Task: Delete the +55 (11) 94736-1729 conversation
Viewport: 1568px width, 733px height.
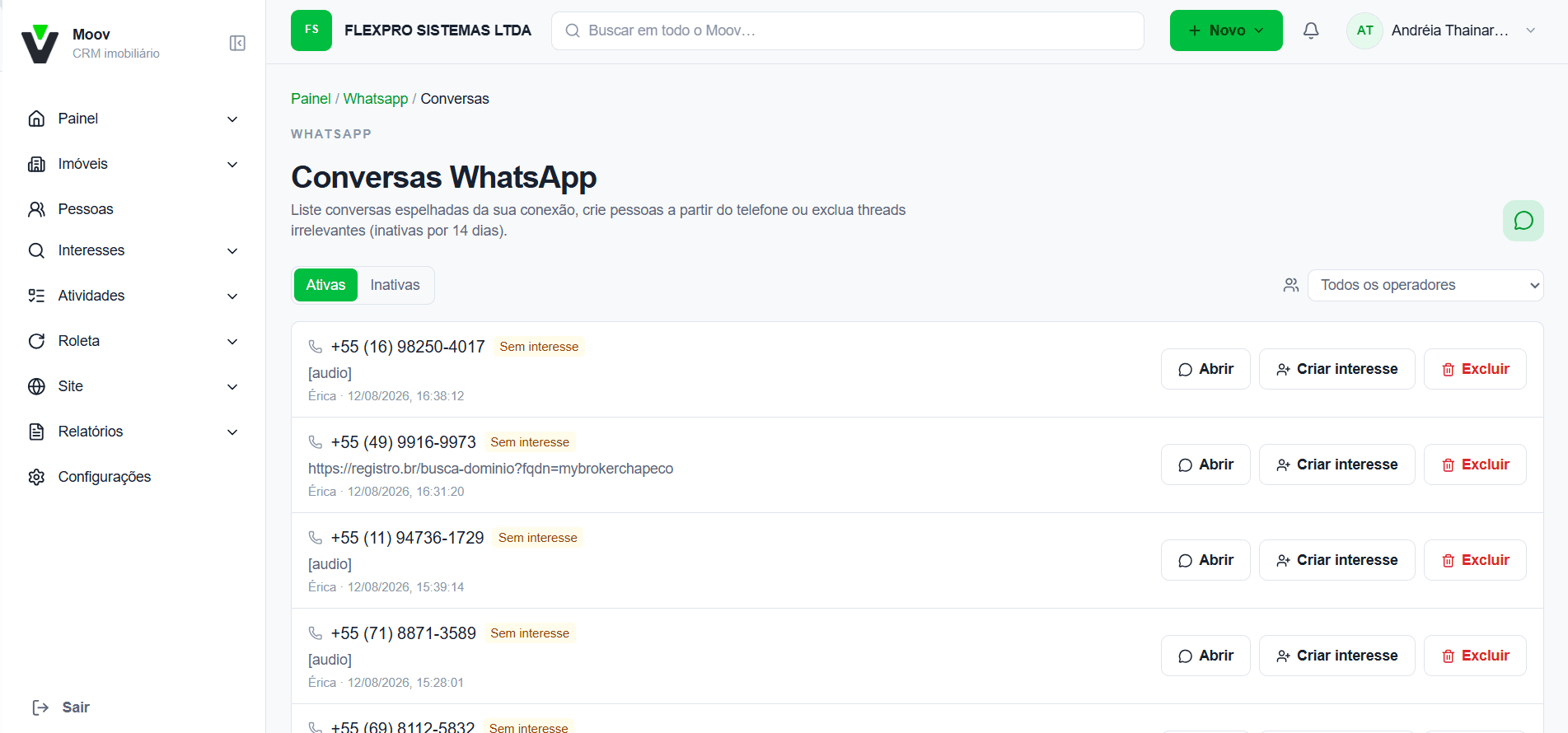Action: coord(1475,560)
